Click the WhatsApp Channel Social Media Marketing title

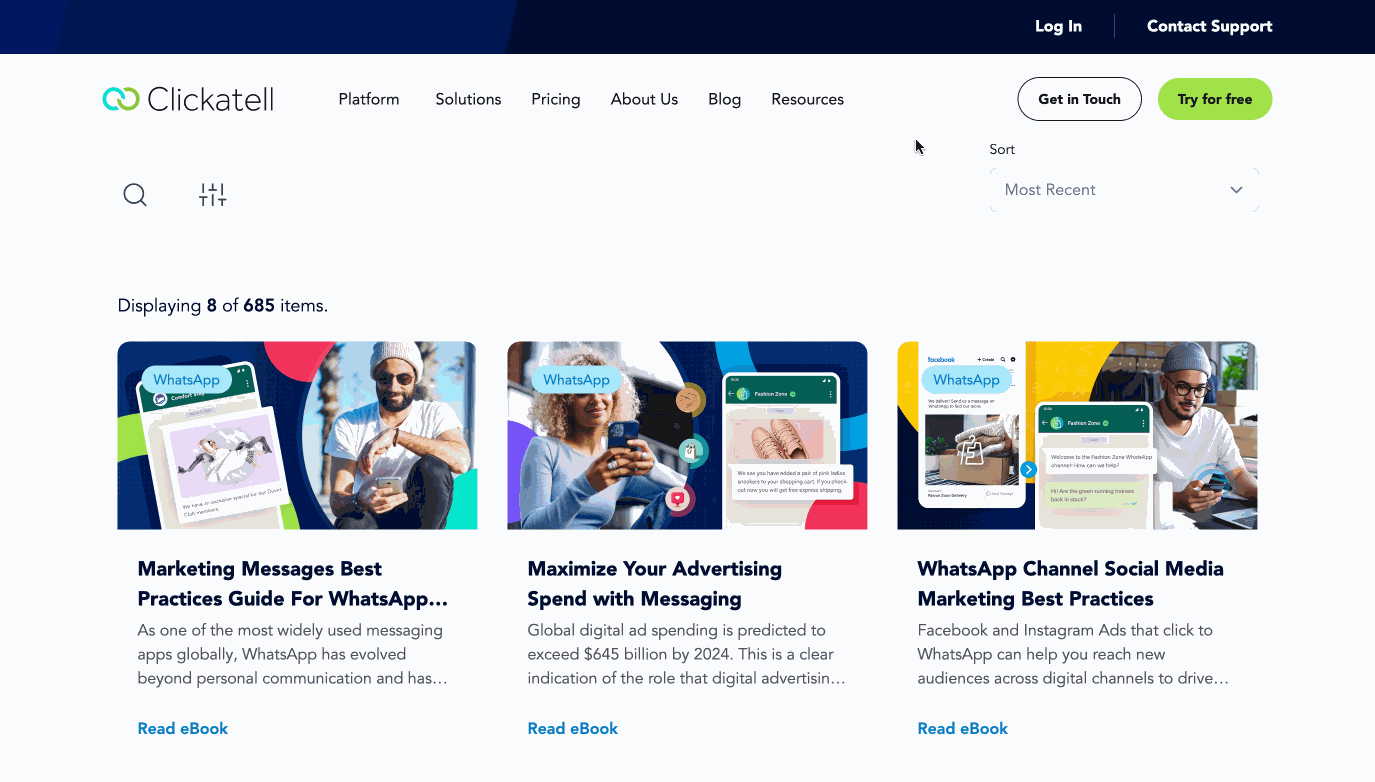click(1070, 584)
